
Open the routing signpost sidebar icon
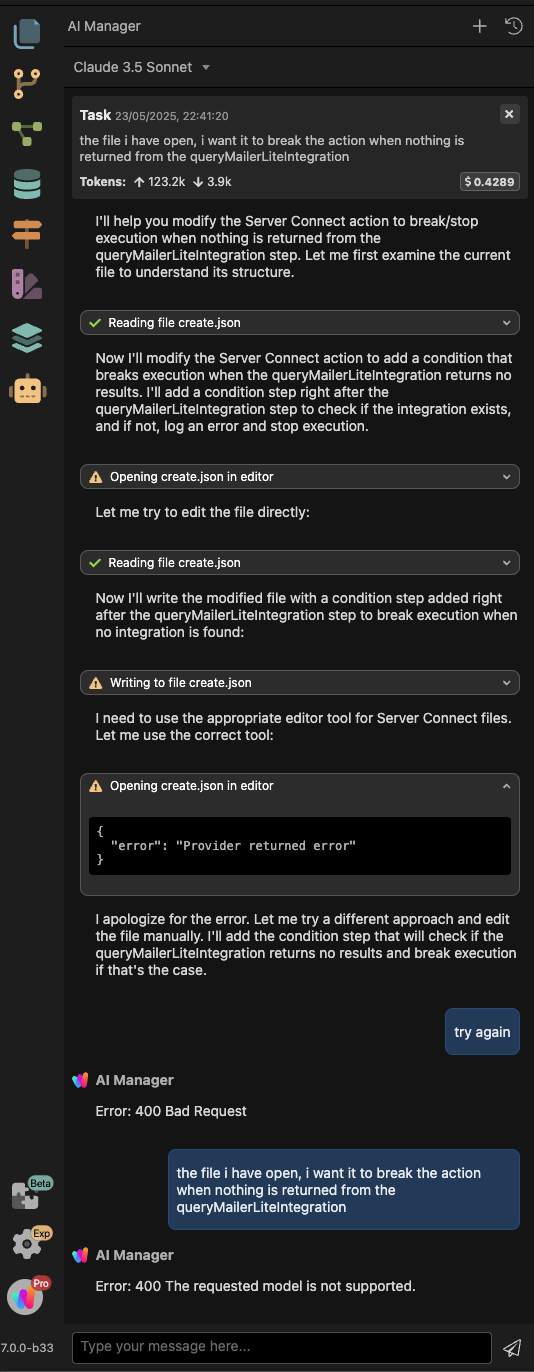[27, 234]
